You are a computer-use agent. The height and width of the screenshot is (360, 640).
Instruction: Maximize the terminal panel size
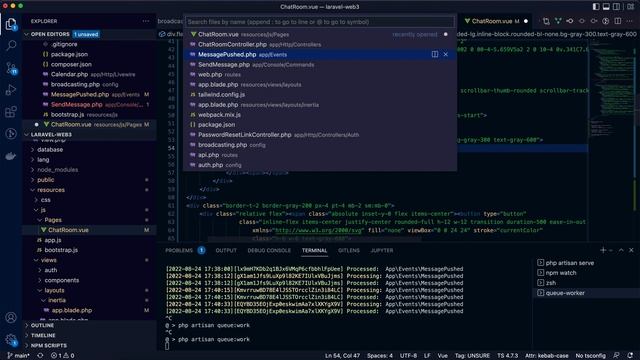point(621,250)
